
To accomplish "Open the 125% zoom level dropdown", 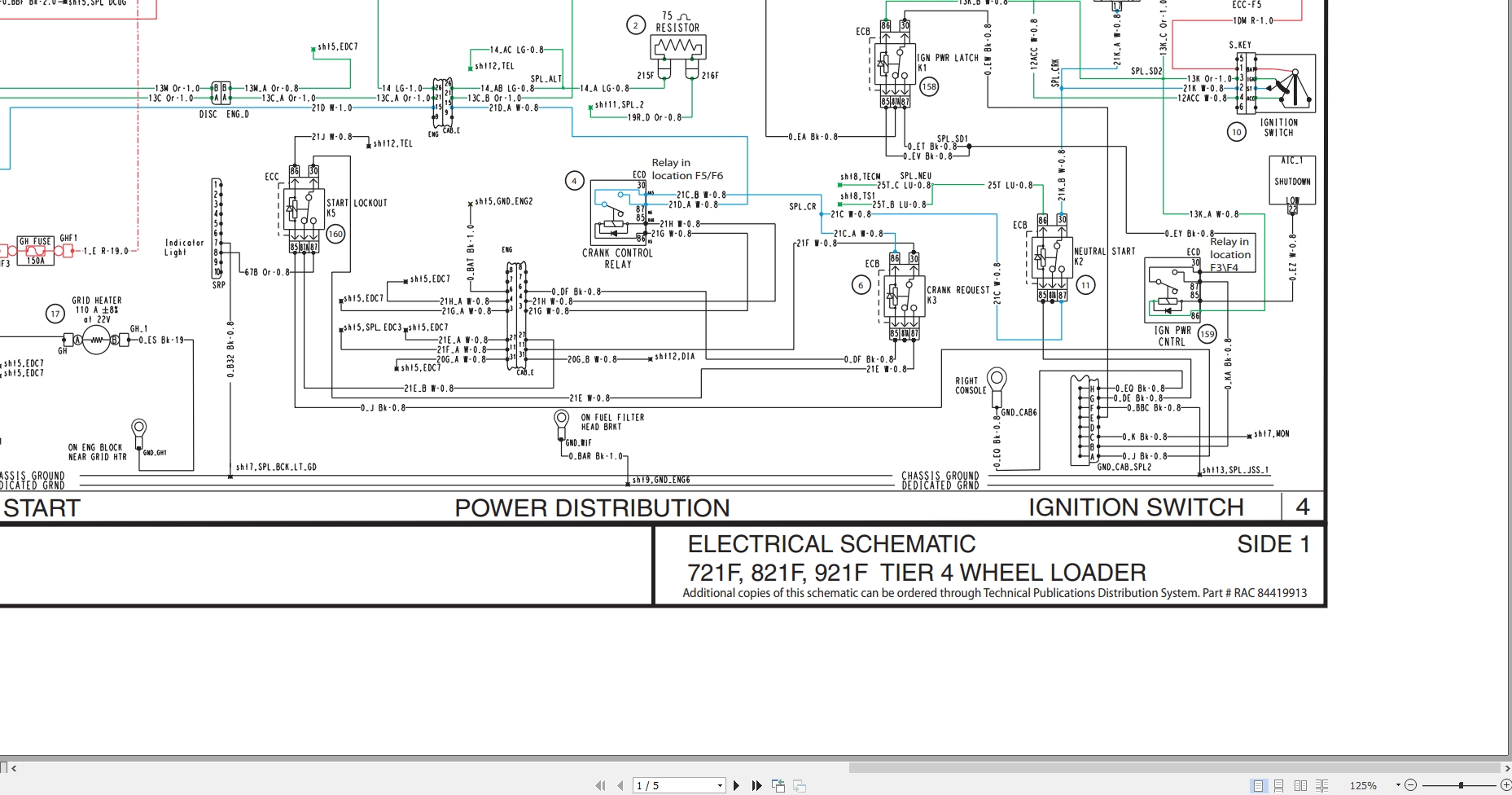I will (x=1398, y=786).
